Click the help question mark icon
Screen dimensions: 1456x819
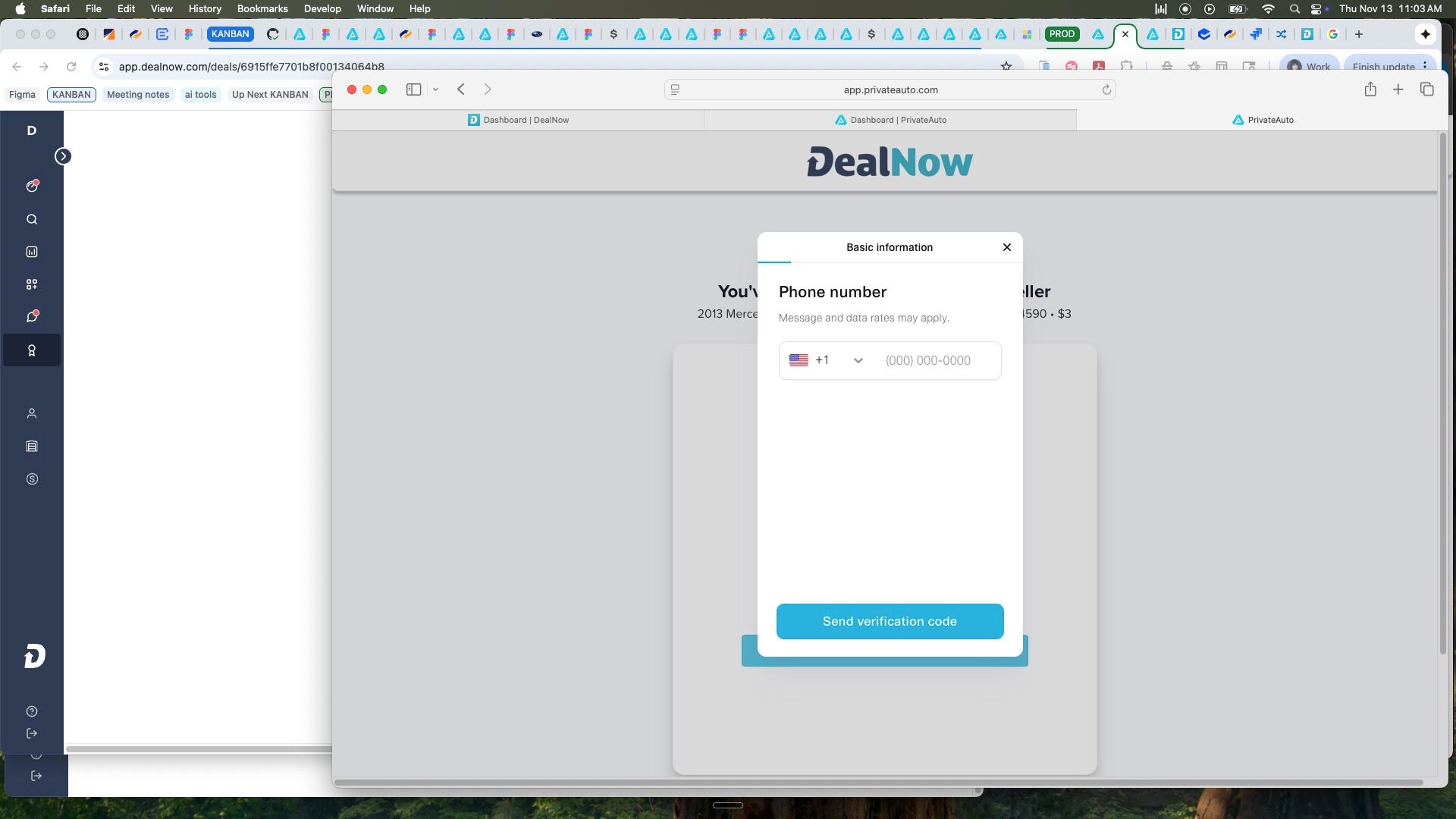pos(32,711)
